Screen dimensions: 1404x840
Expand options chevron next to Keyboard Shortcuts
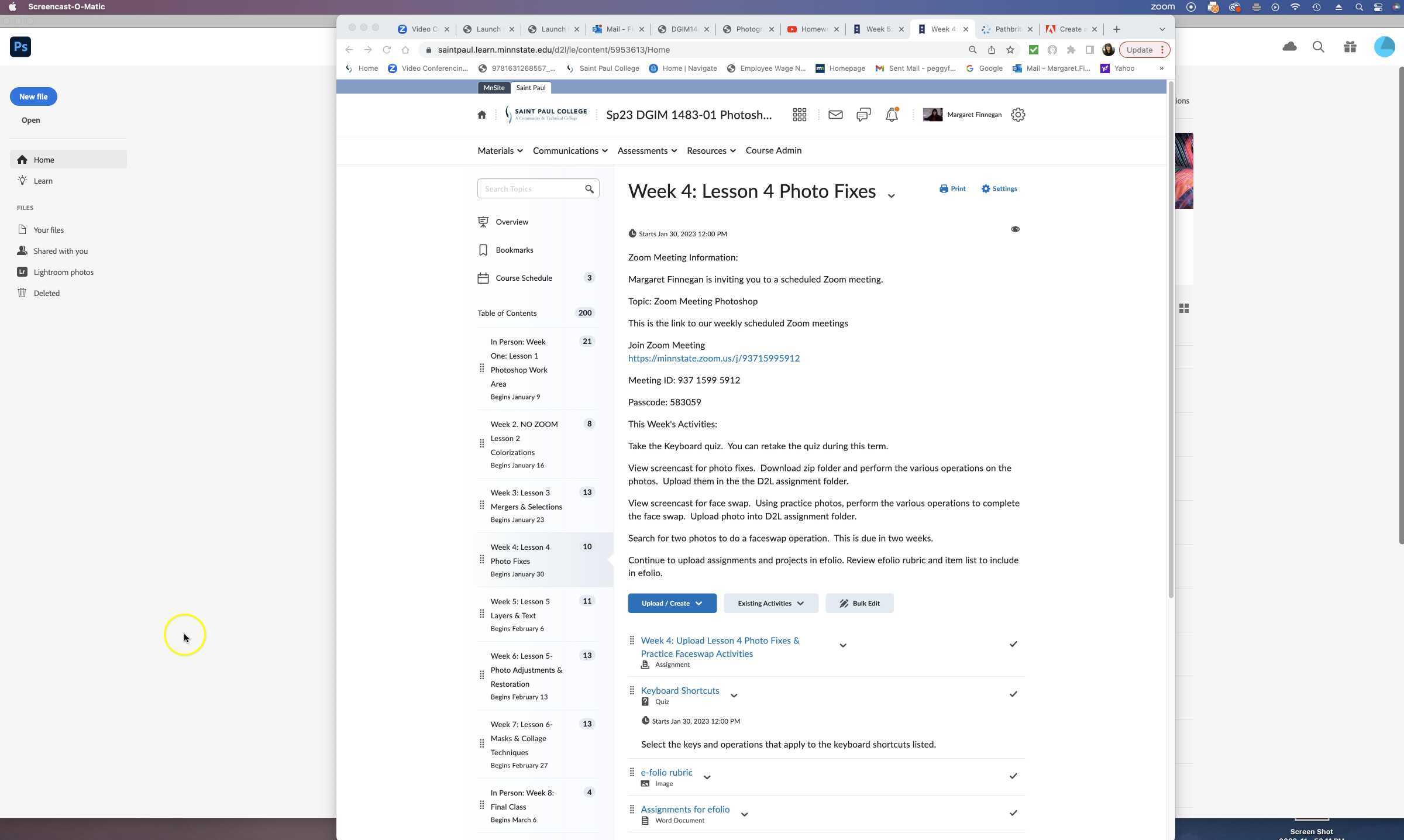734,696
